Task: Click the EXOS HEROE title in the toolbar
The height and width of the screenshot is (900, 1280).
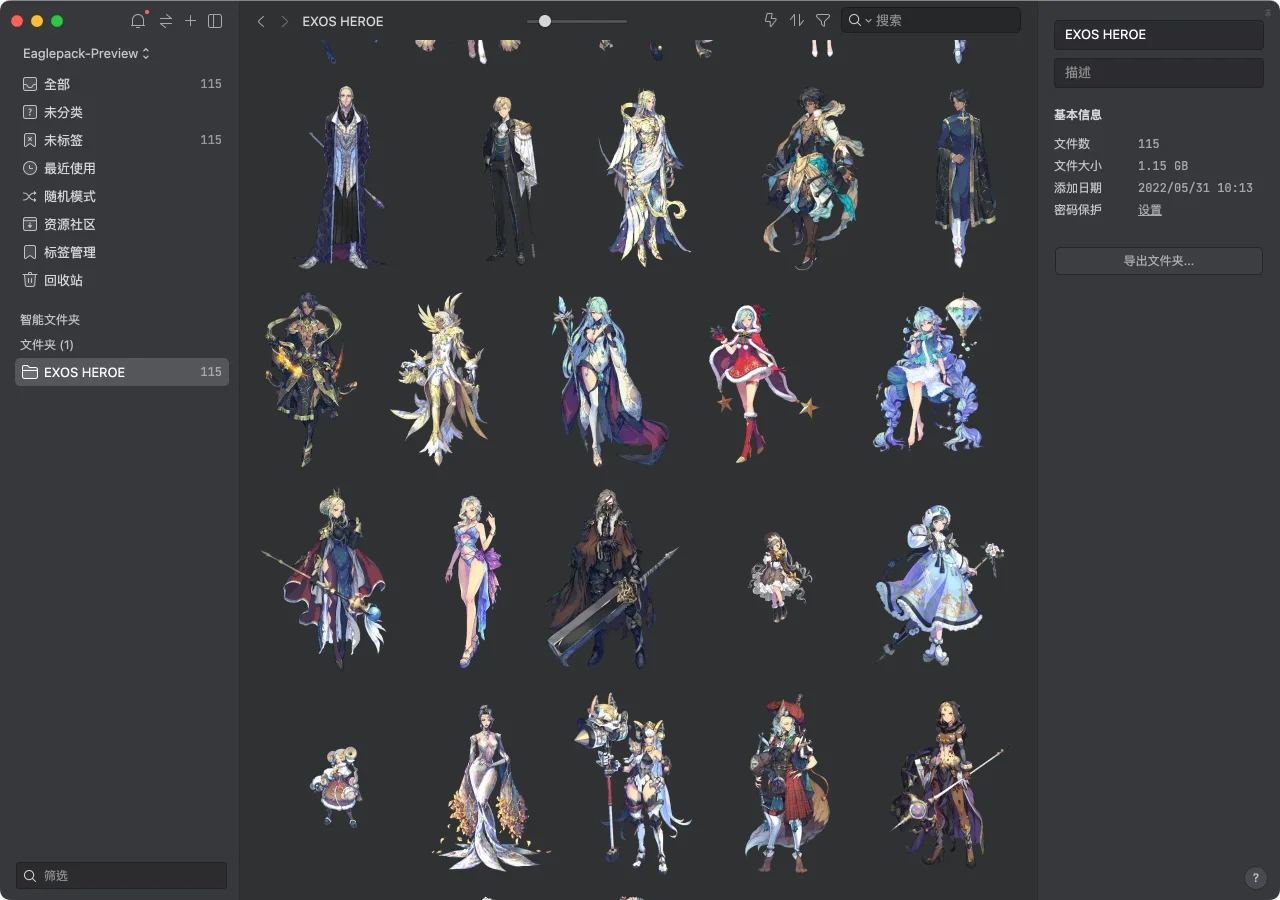Action: point(343,21)
